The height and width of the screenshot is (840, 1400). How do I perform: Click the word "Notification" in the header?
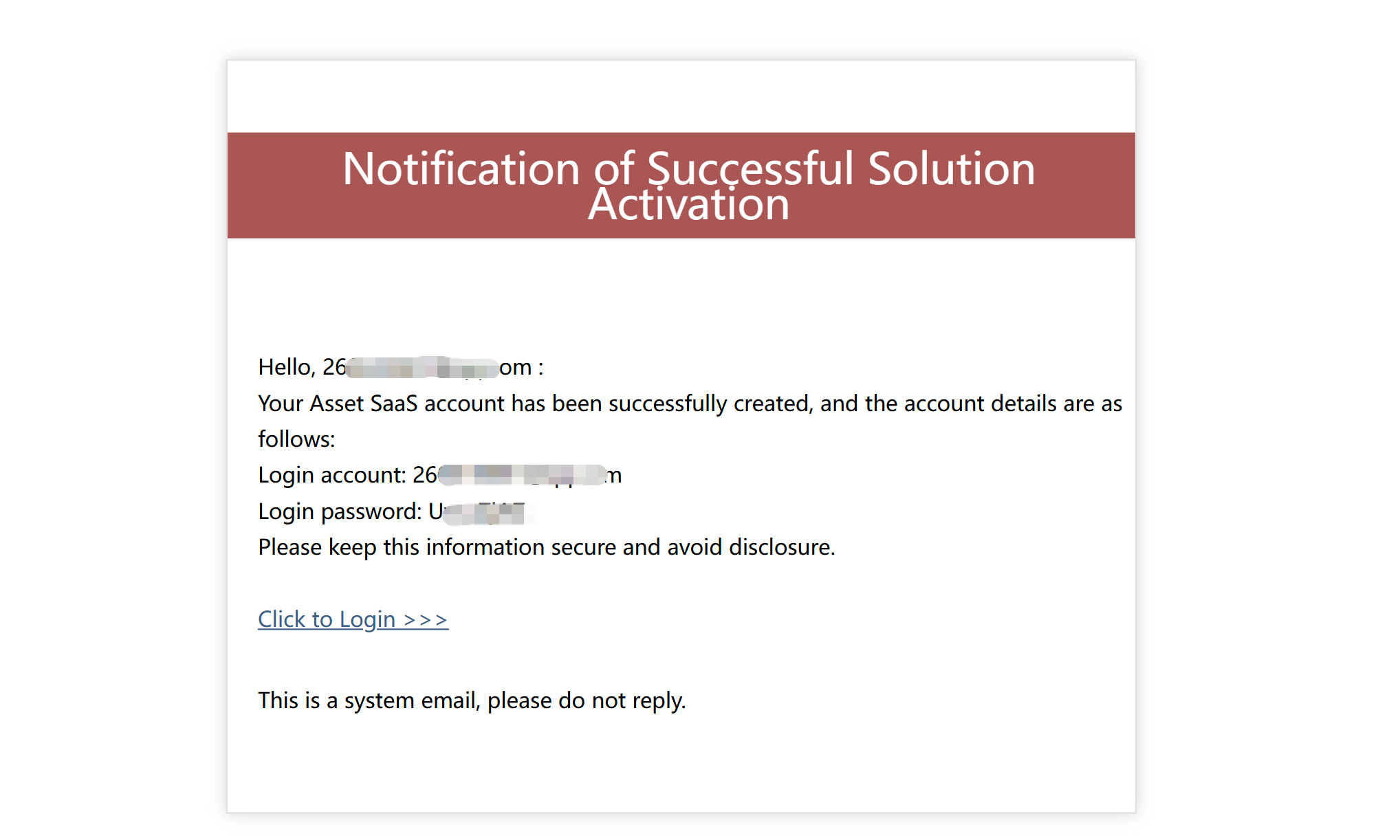[461, 169]
